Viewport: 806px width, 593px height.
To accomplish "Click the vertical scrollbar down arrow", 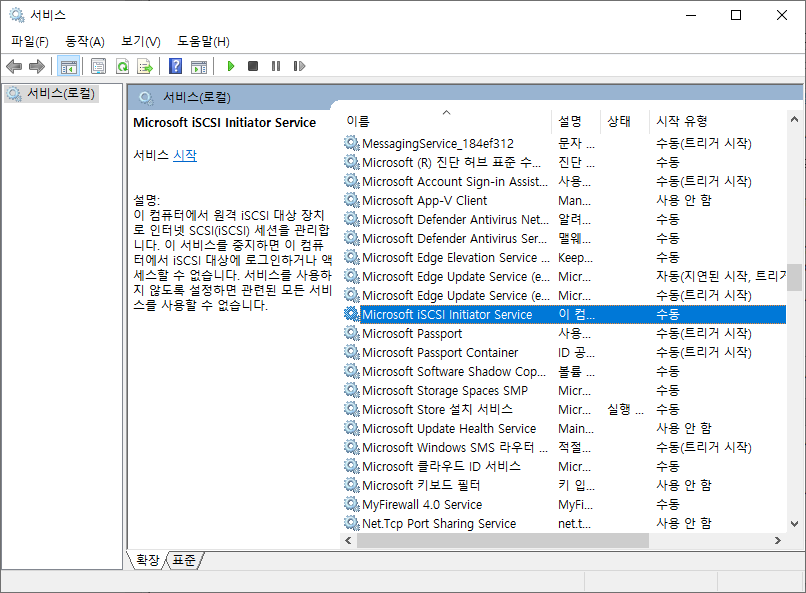I will coord(794,524).
